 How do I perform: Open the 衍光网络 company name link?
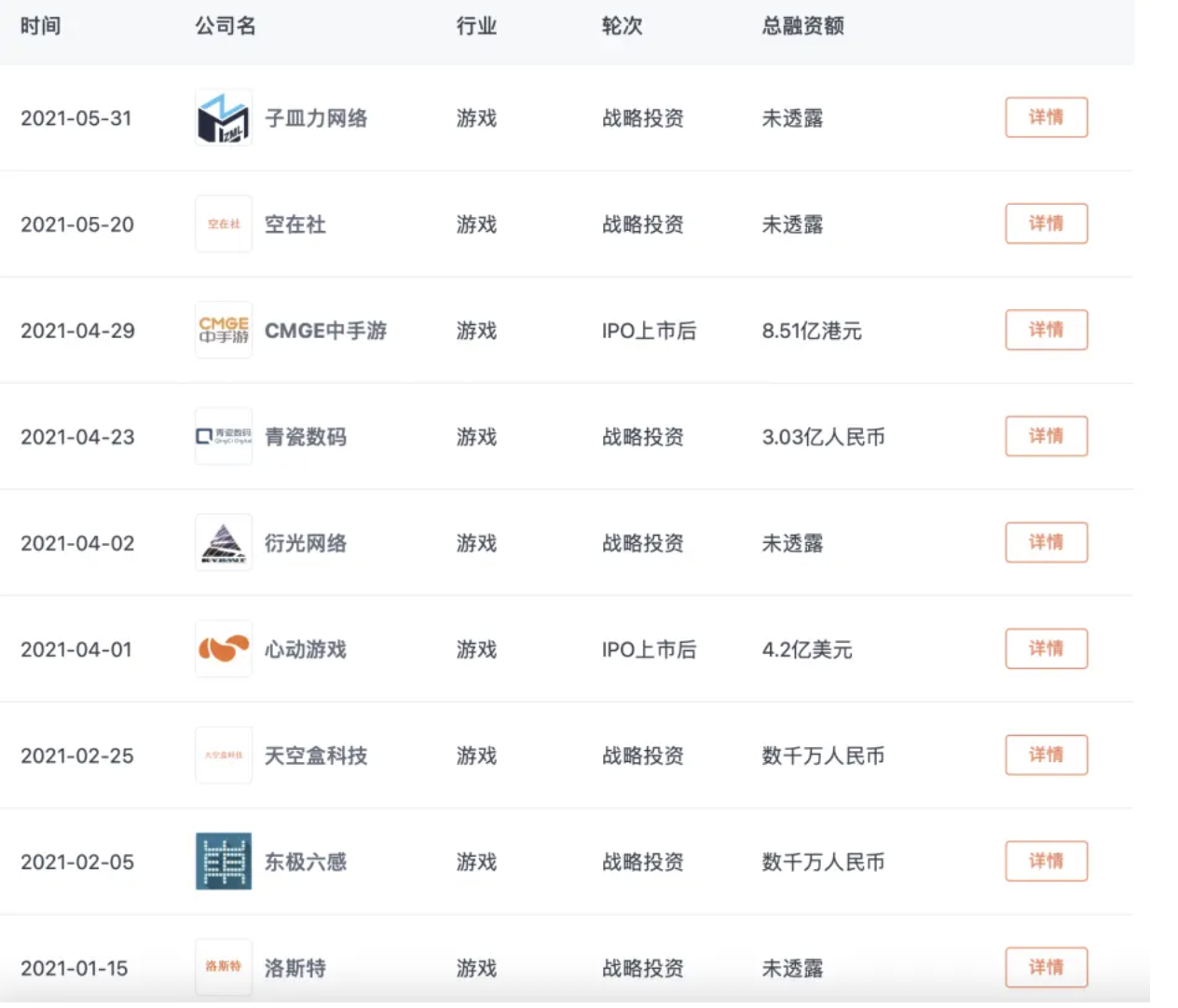306,543
